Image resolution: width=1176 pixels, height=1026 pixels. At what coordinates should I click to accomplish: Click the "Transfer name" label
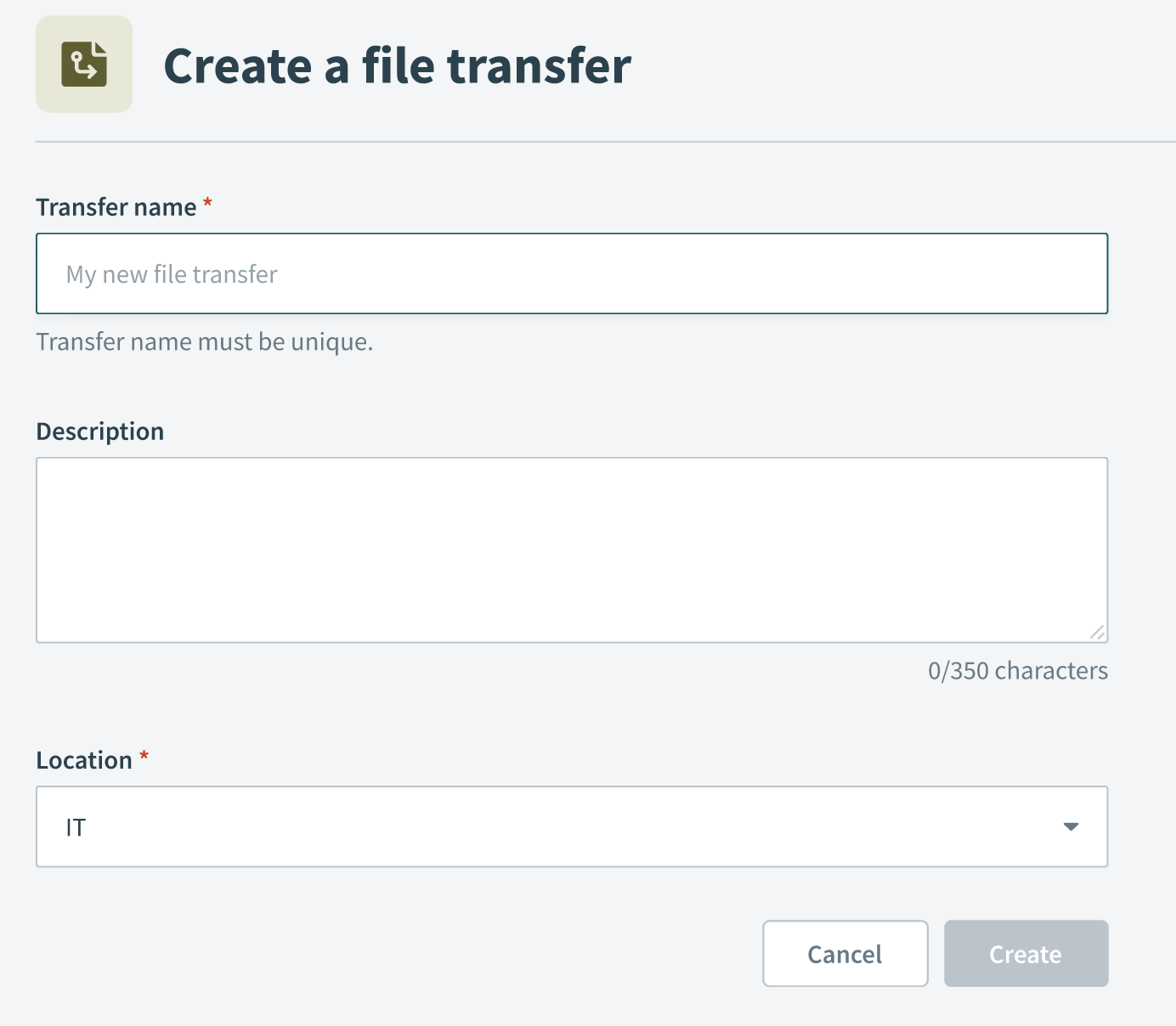coord(116,206)
